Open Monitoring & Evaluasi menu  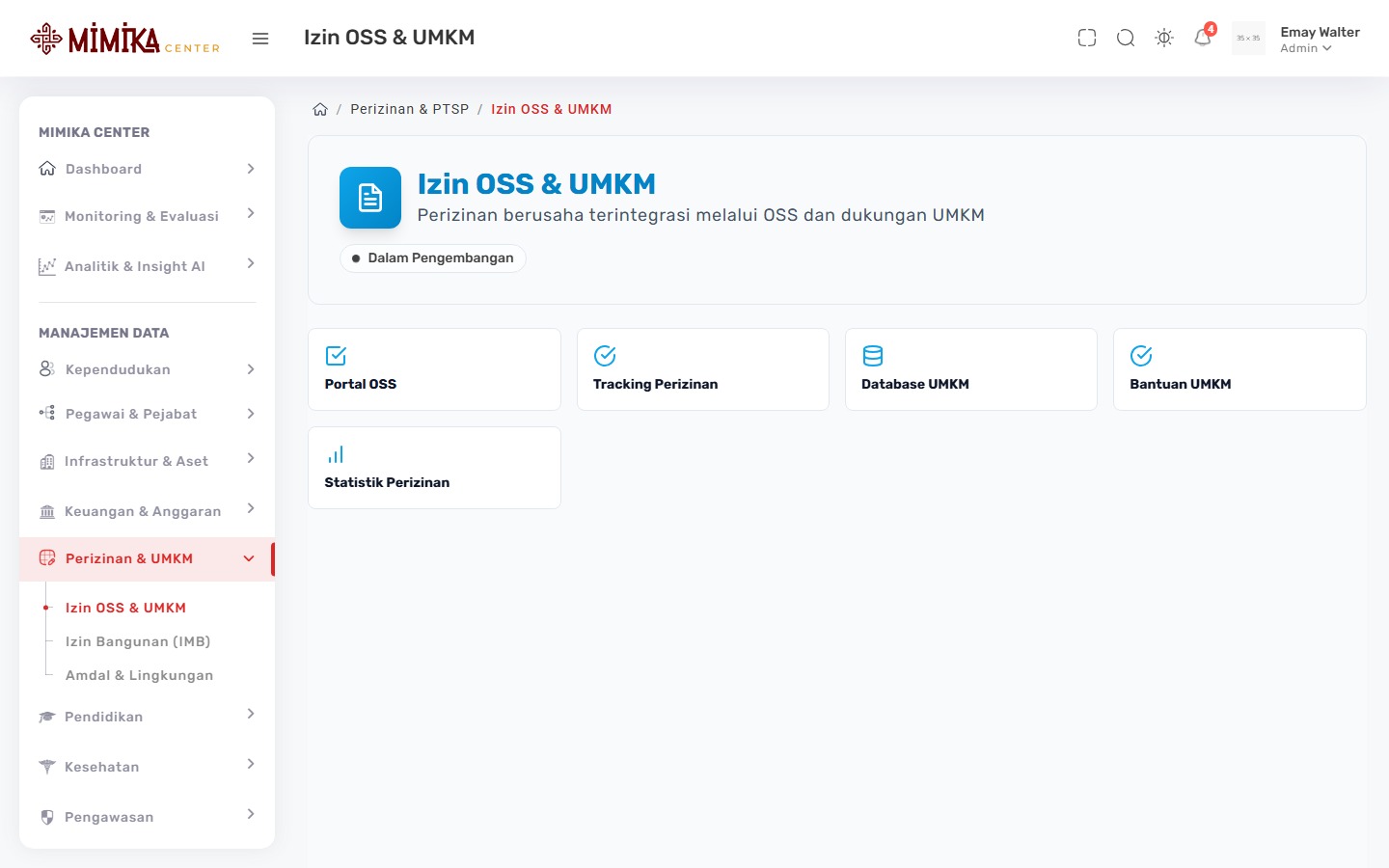click(x=147, y=216)
